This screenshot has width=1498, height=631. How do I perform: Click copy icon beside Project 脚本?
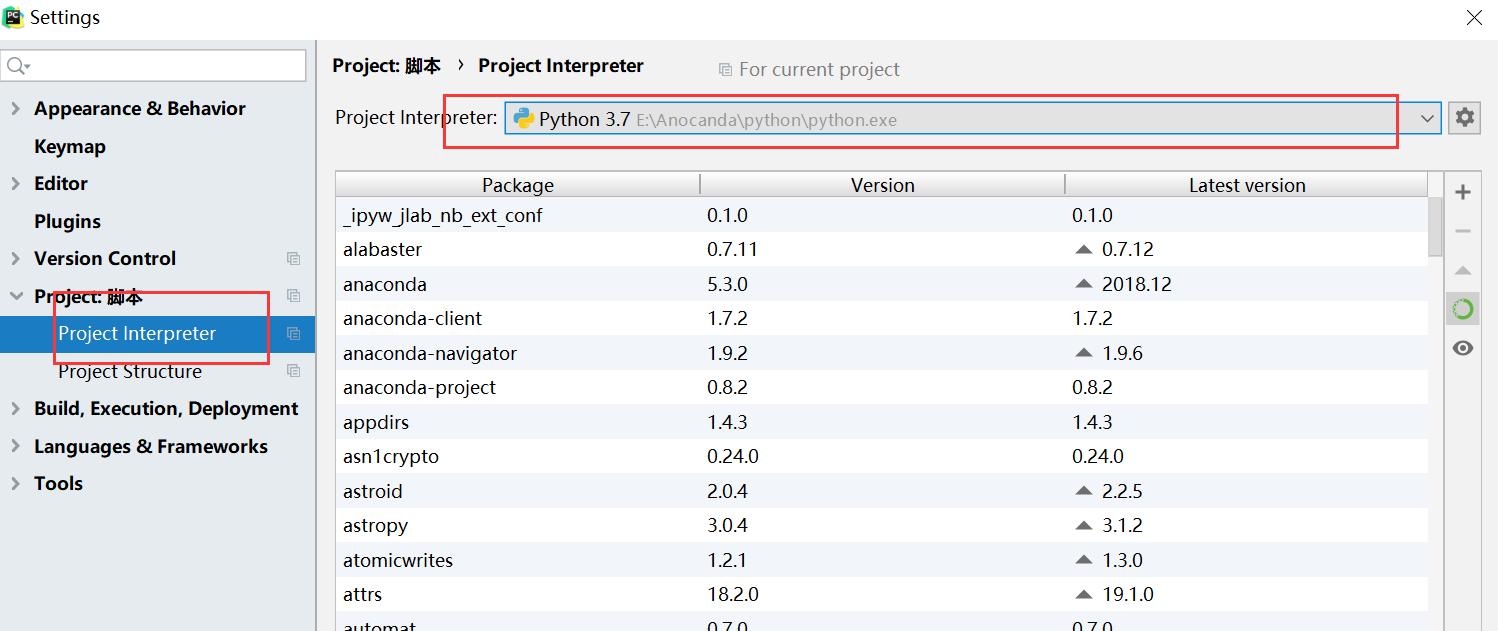pos(293,296)
